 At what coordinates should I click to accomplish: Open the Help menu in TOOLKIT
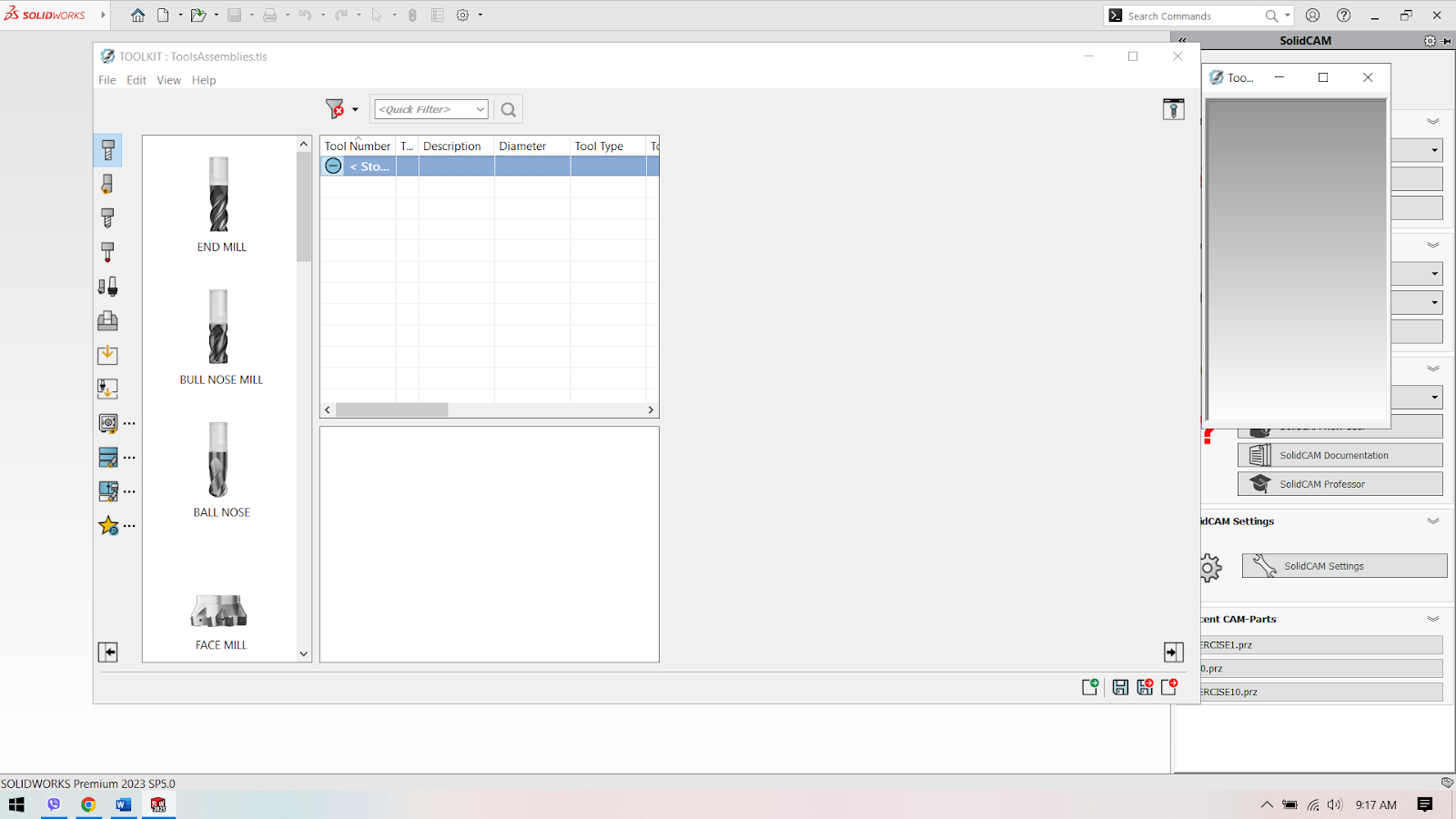pyautogui.click(x=204, y=80)
